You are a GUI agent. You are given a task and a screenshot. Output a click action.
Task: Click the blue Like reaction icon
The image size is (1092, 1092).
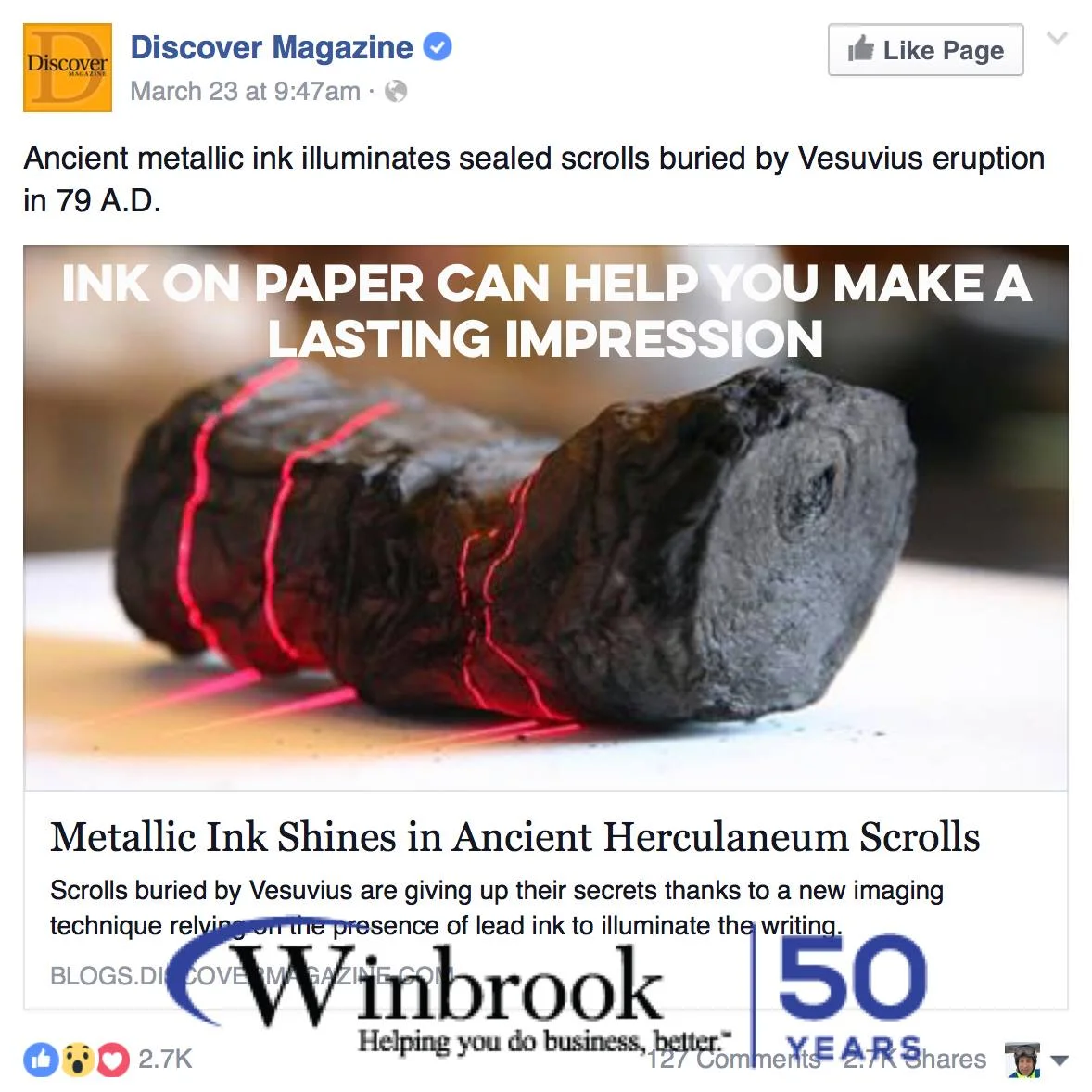pyautogui.click(x=41, y=1060)
